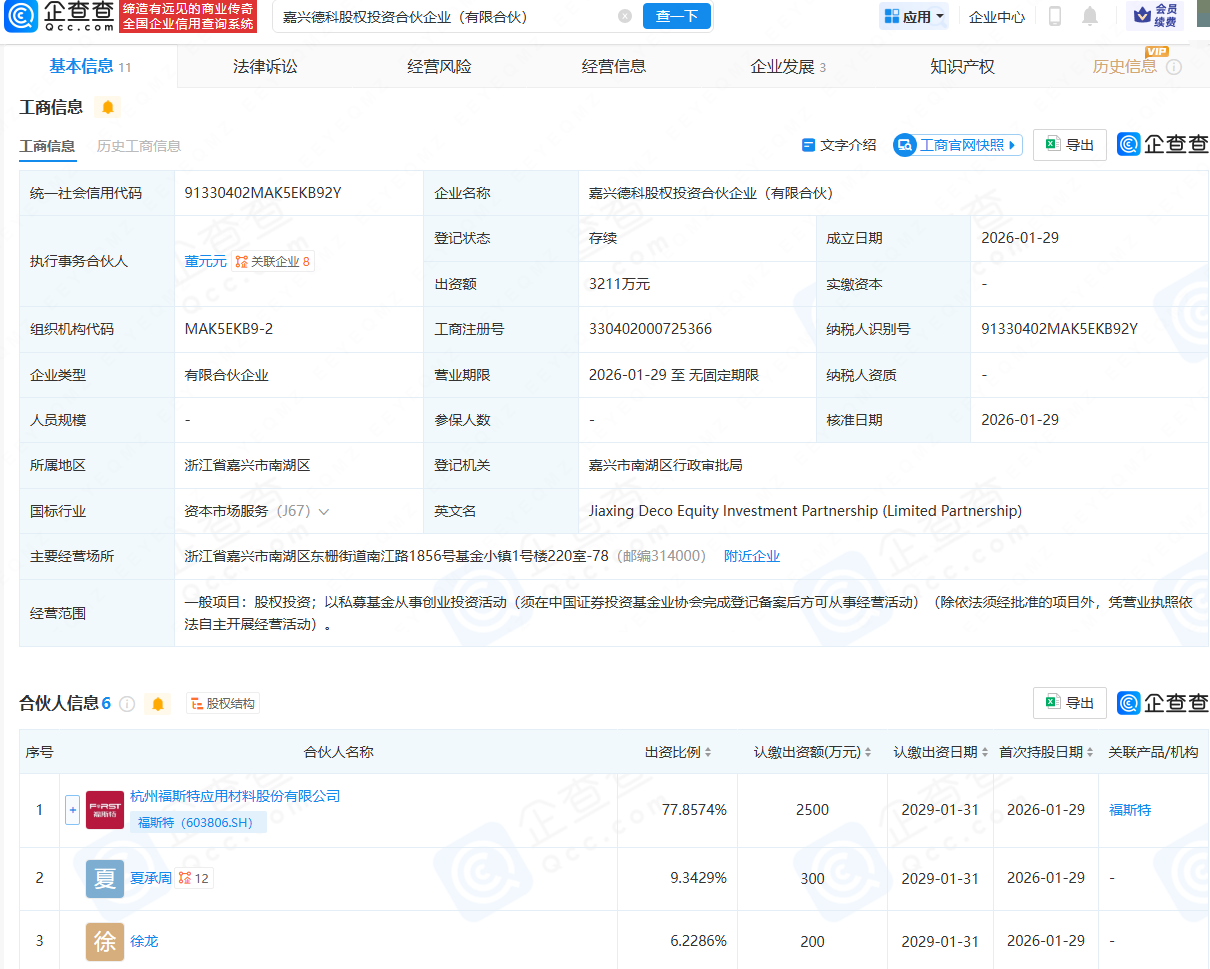Image resolution: width=1210 pixels, height=969 pixels.
Task: Expand the 杭州福斯特 partner row
Action: tap(72, 809)
